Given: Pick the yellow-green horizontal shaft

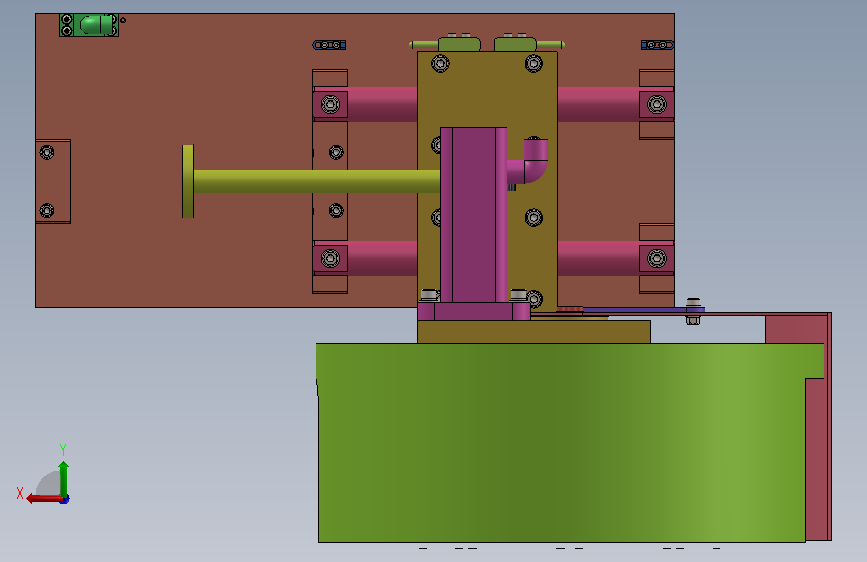Looking at the screenshot, I should 316,181.
